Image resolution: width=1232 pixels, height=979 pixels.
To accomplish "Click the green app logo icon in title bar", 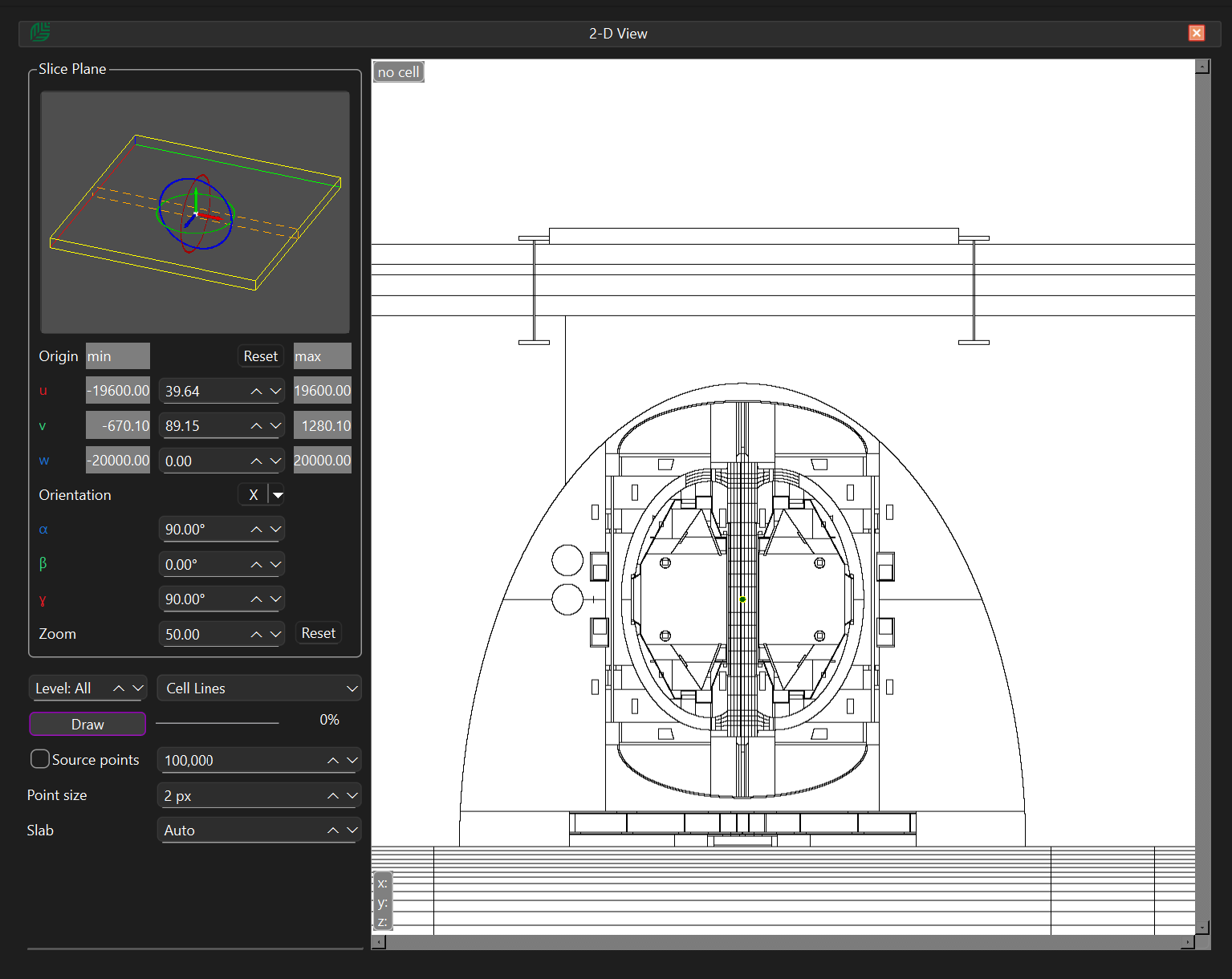I will click(40, 32).
